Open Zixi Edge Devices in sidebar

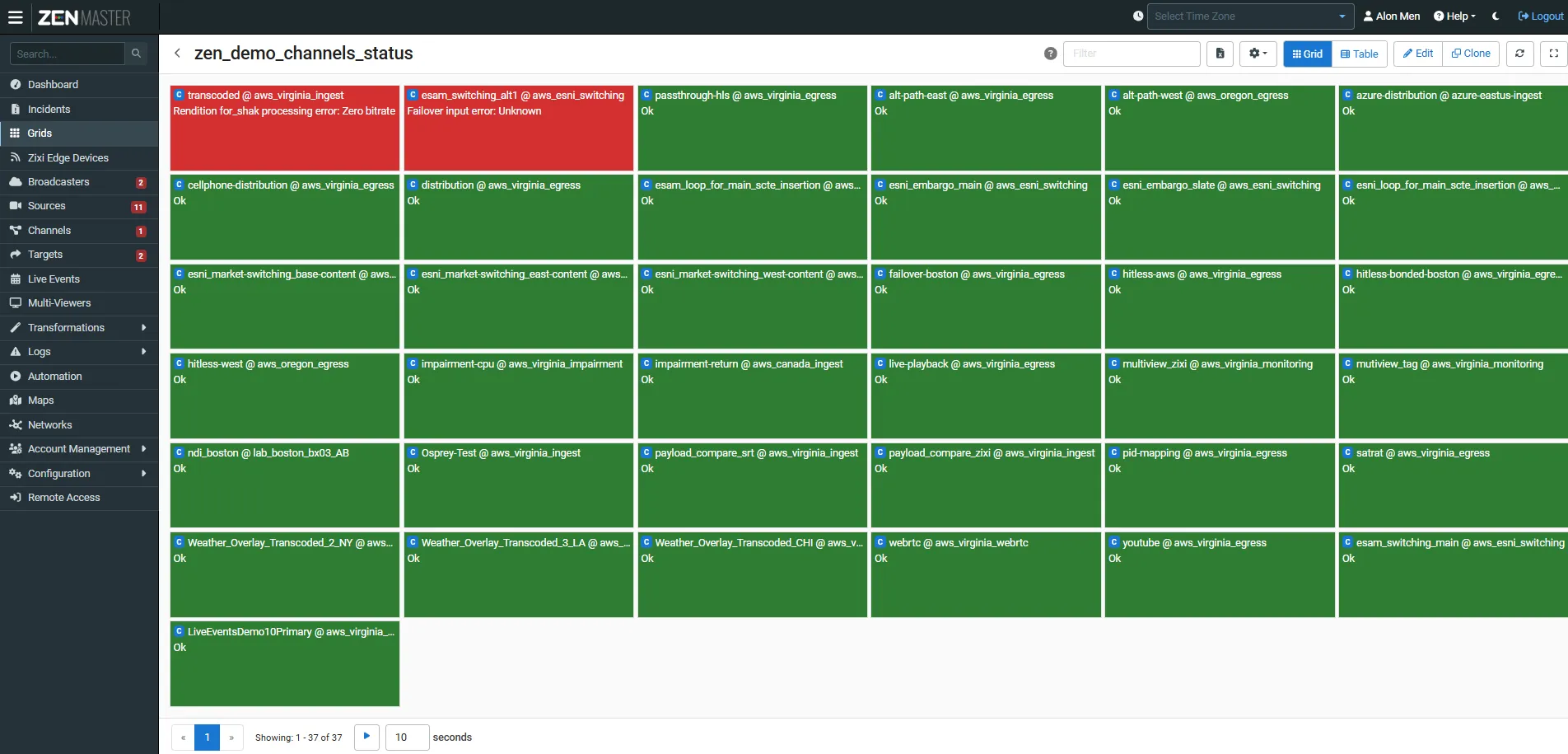(79, 158)
